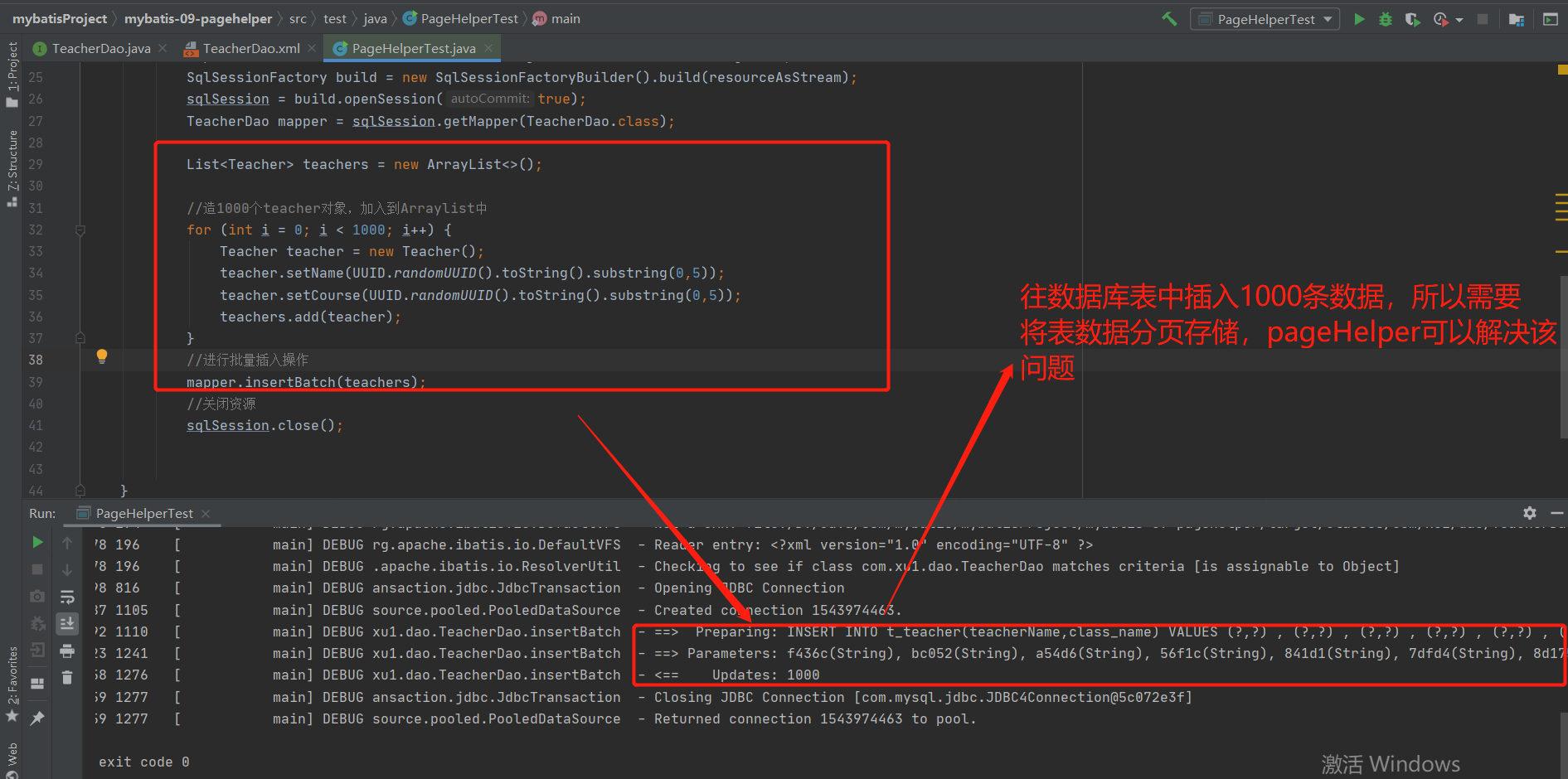Screen dimensions: 1568x779
Task: Click Down the Stack Trace arrow
Action: [67, 569]
